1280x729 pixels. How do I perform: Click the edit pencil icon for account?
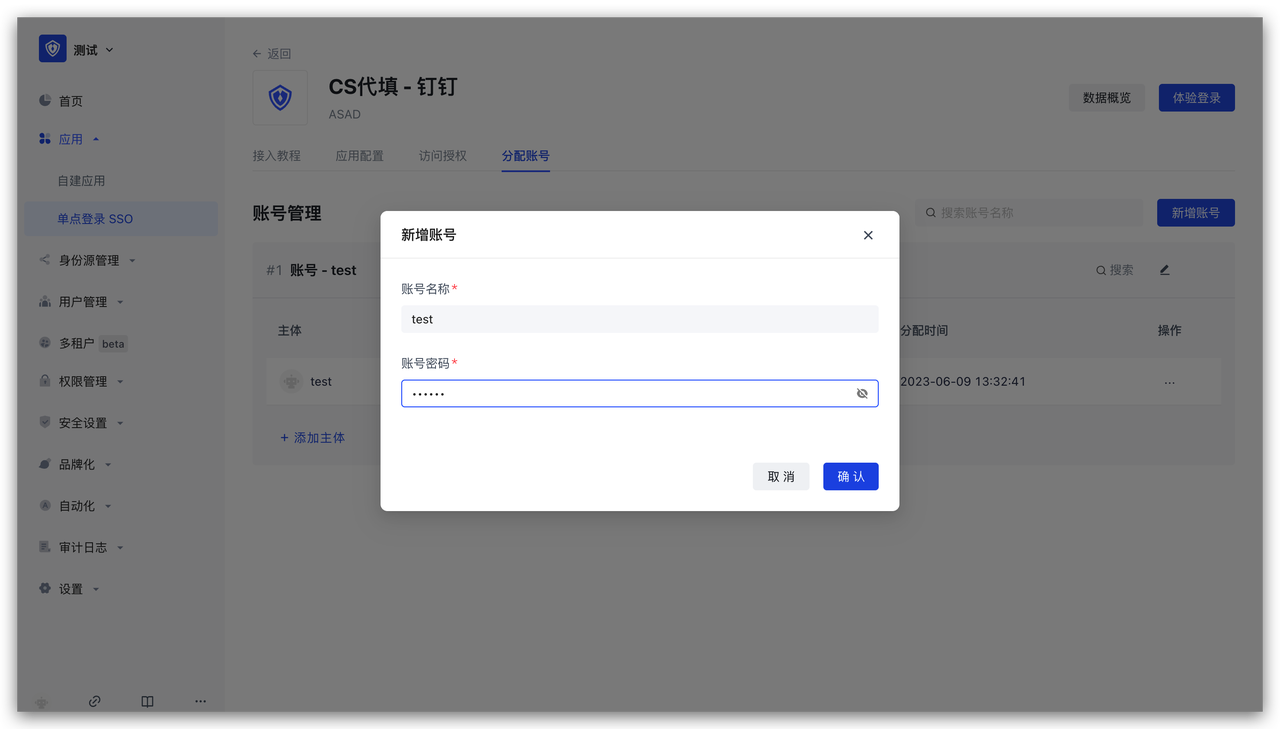[1164, 270]
